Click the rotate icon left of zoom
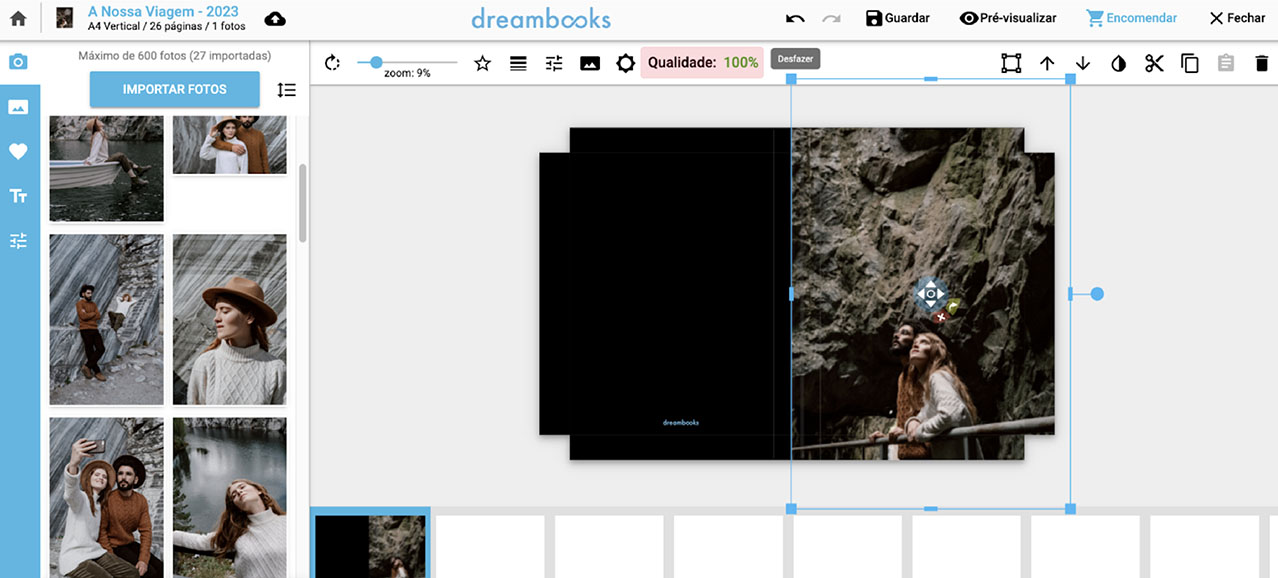 click(x=333, y=63)
